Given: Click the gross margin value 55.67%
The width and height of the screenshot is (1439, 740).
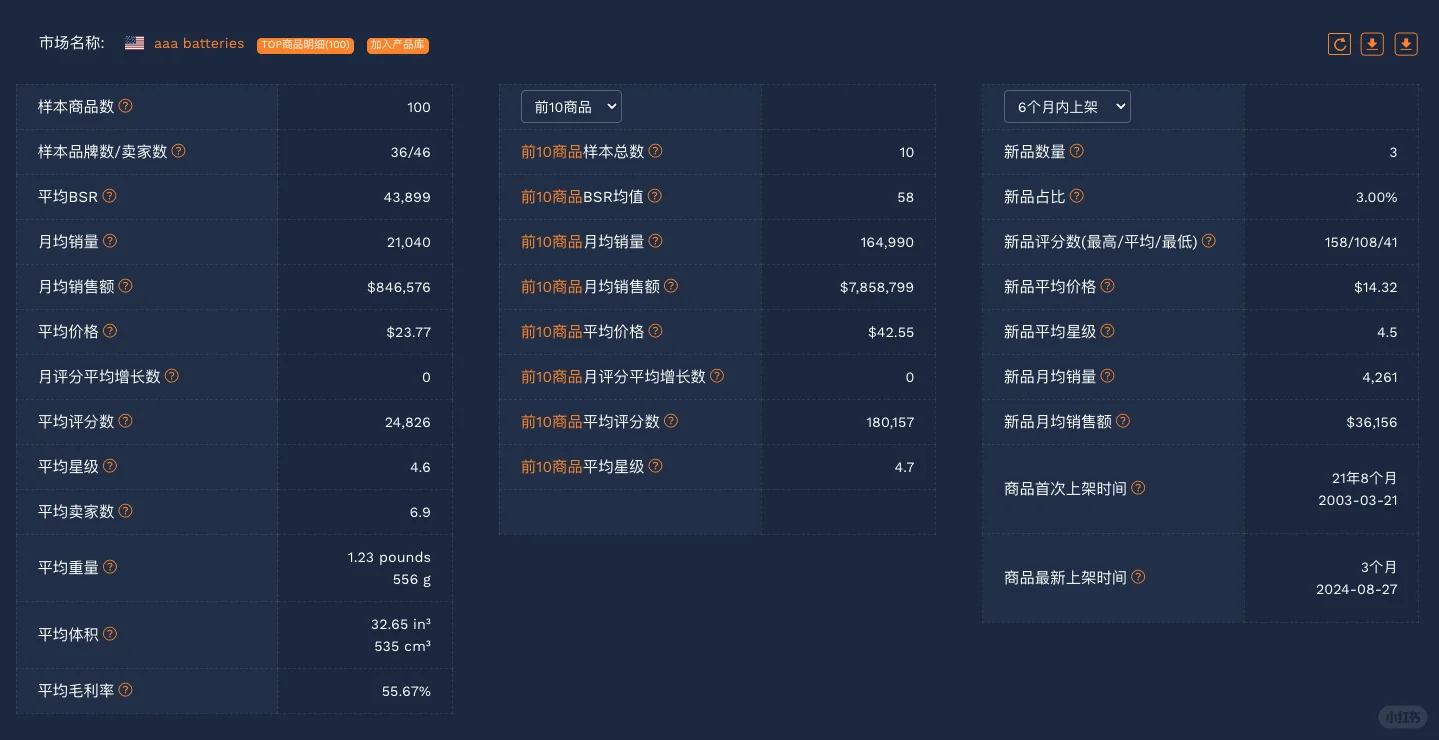Looking at the screenshot, I should 406,691.
